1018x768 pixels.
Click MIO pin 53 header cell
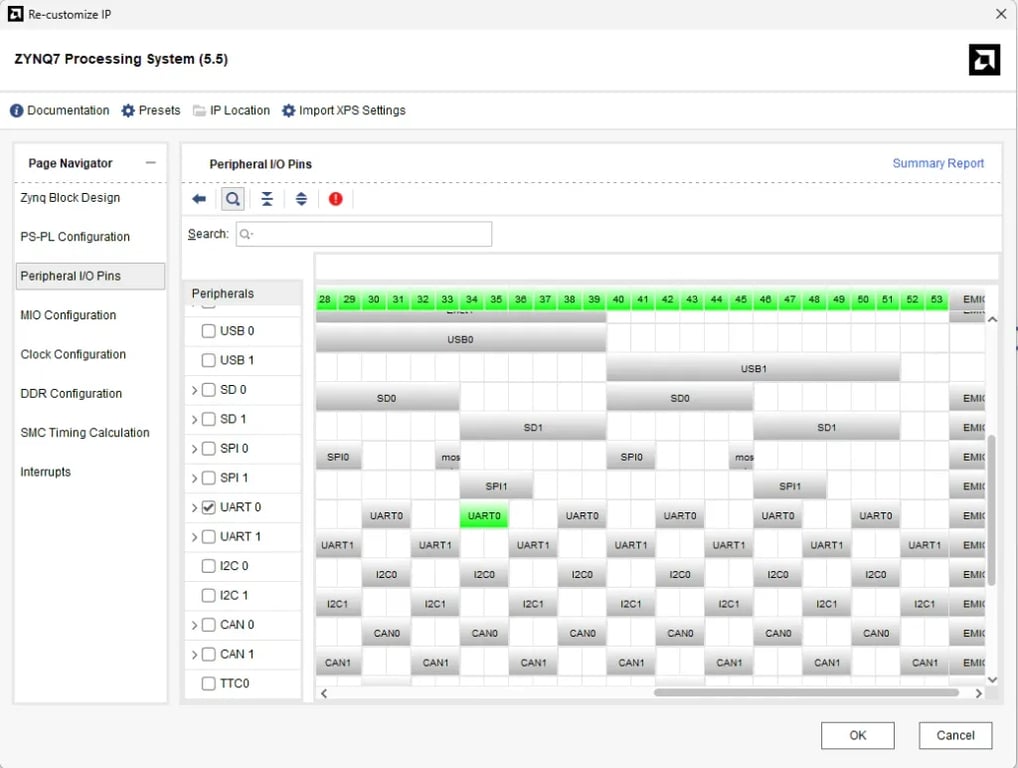coord(937,300)
